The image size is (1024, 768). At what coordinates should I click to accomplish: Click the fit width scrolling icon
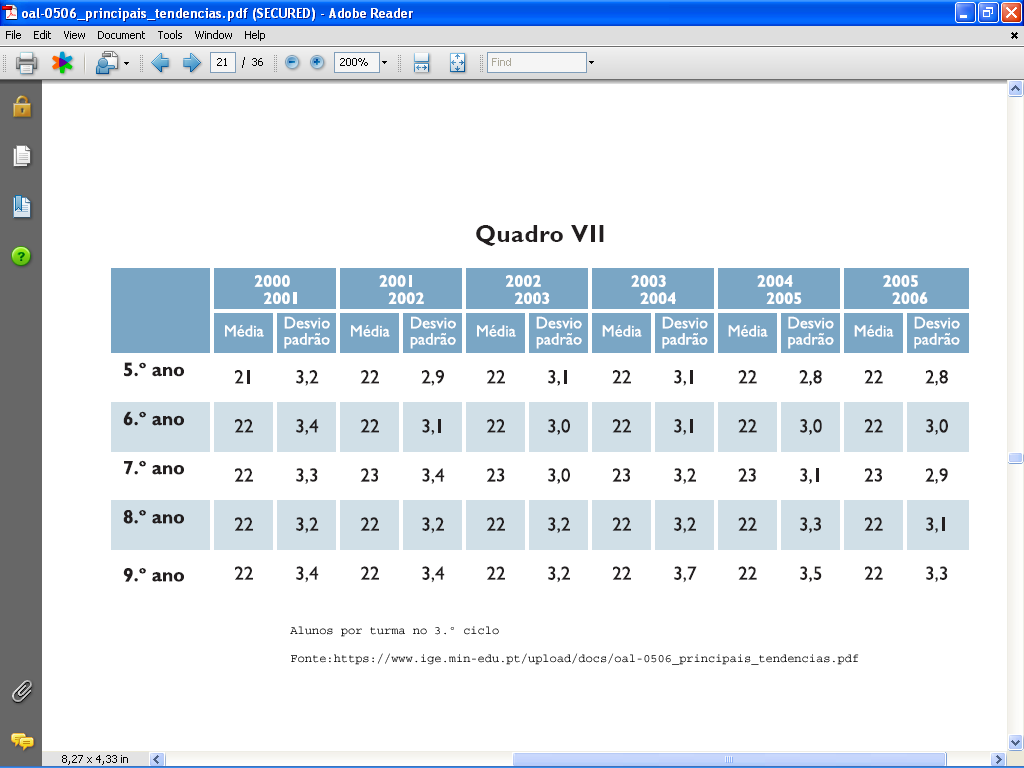[422, 63]
